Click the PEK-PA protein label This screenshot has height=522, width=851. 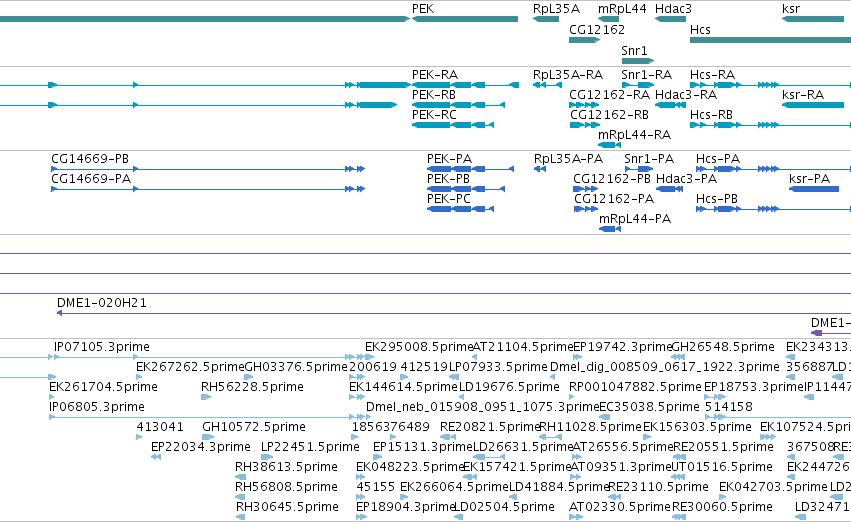449,158
